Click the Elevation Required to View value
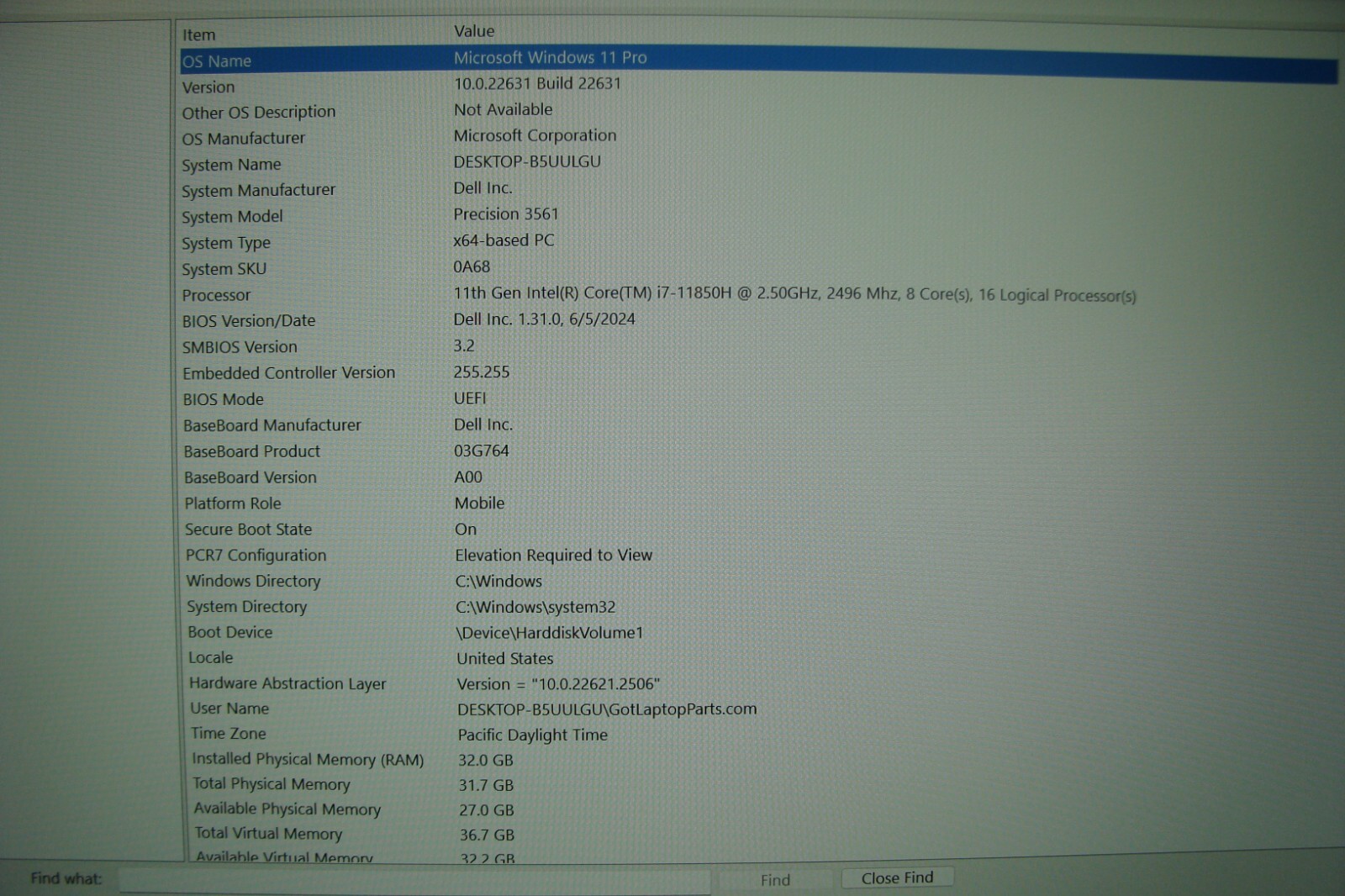The height and width of the screenshot is (896, 1345). (x=553, y=555)
